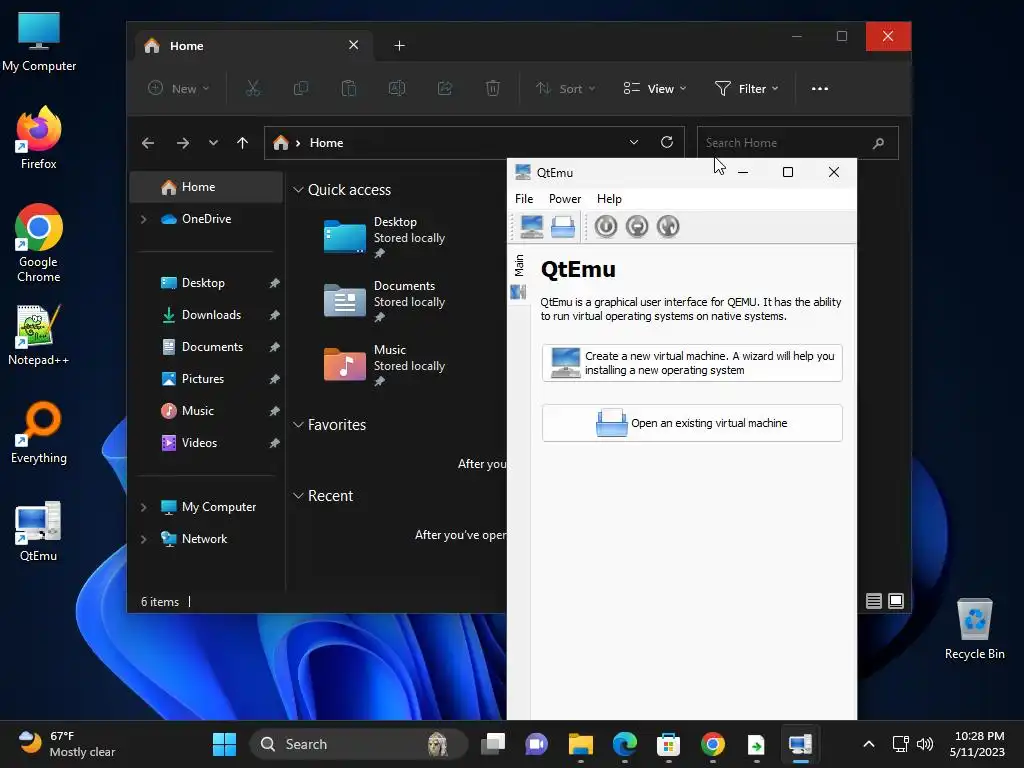Unpin Desktop via its pin icon in sidebar
Image resolution: width=1024 pixels, height=768 pixels.
click(274, 283)
